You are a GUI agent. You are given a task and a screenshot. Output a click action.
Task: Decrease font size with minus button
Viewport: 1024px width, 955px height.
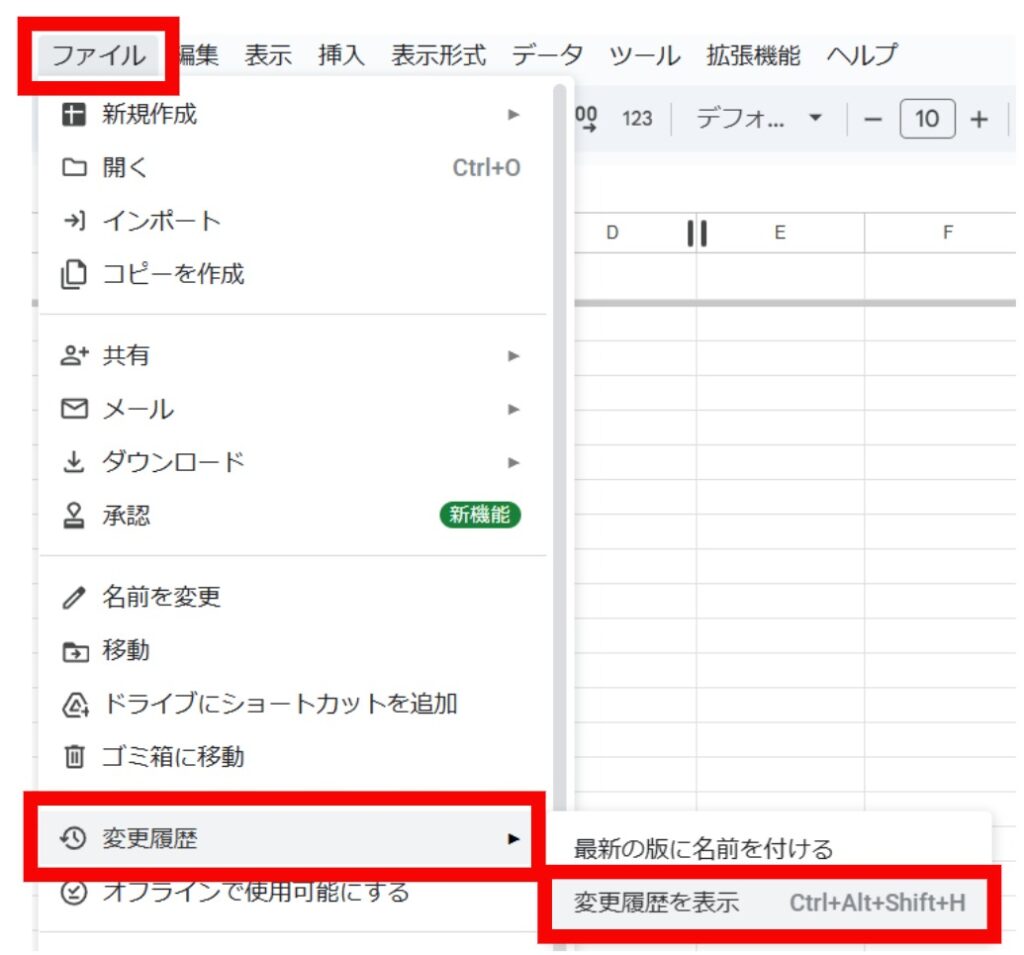click(873, 119)
